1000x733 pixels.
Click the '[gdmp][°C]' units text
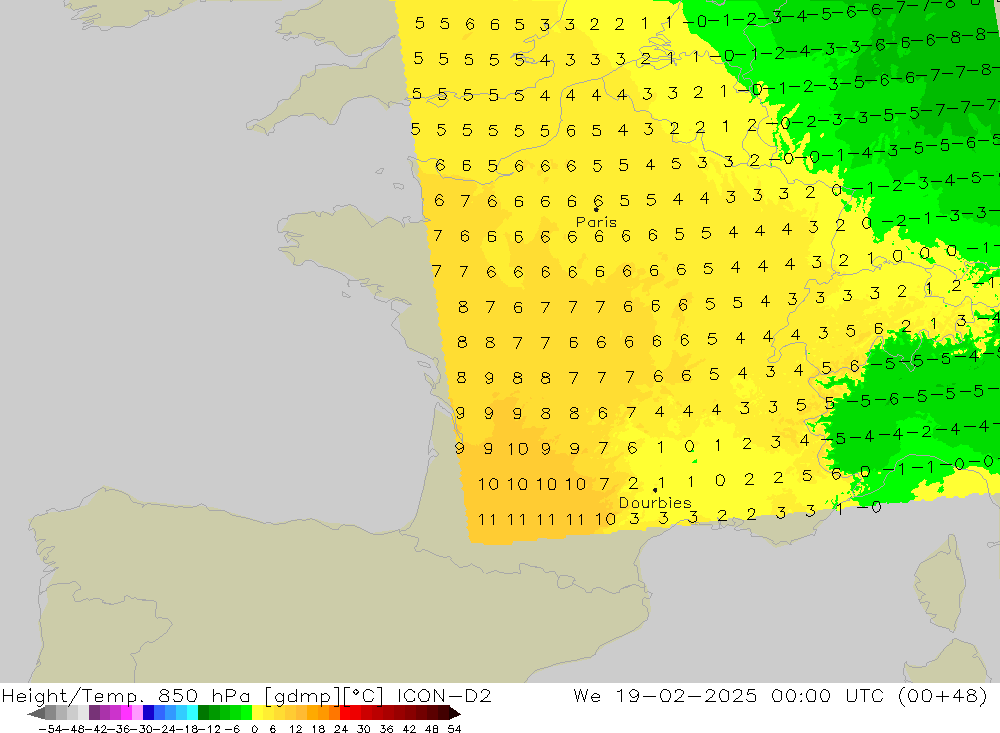[324, 695]
